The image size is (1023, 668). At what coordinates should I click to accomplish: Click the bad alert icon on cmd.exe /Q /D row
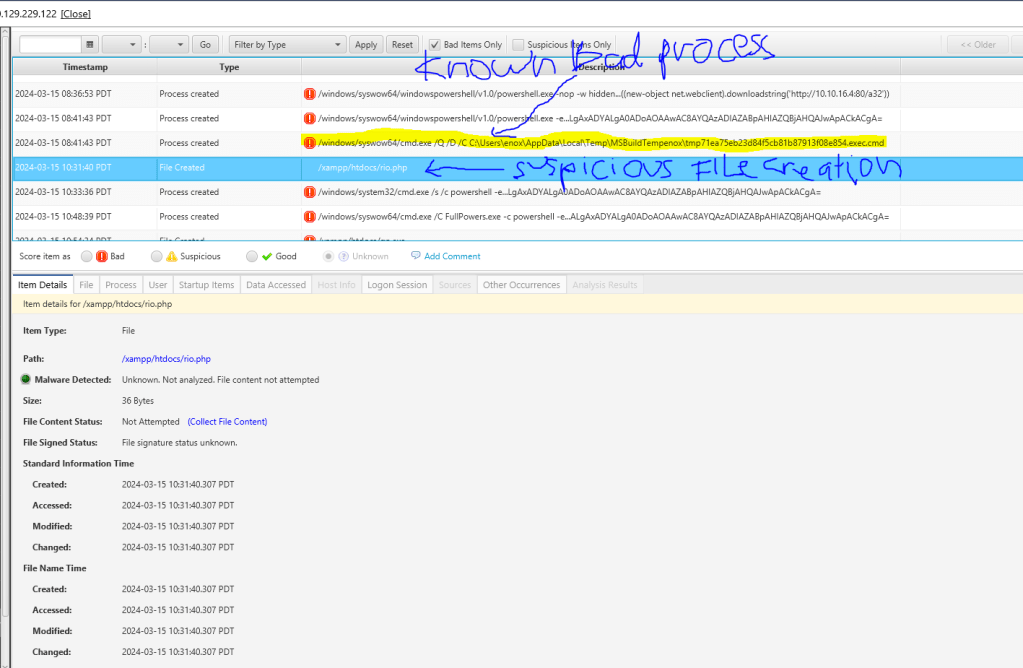[x=310, y=143]
